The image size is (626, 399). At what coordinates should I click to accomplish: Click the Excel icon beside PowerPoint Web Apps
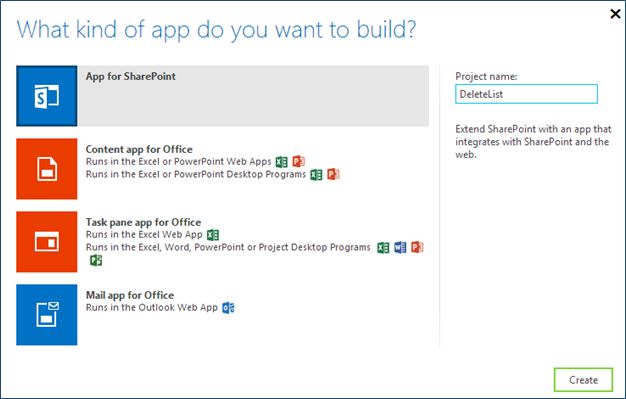coord(281,162)
